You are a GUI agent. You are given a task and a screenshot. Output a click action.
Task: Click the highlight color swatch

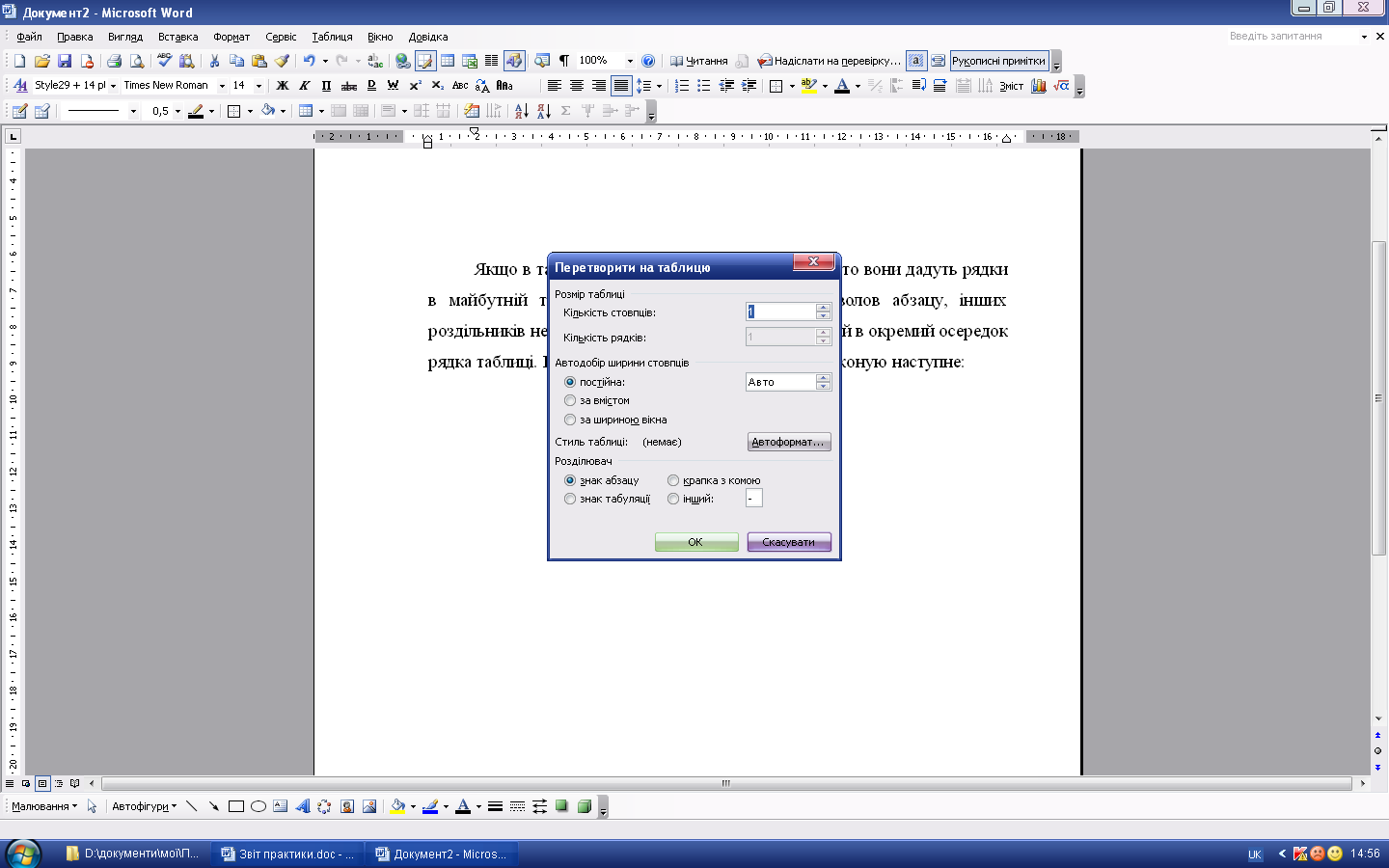click(x=809, y=86)
